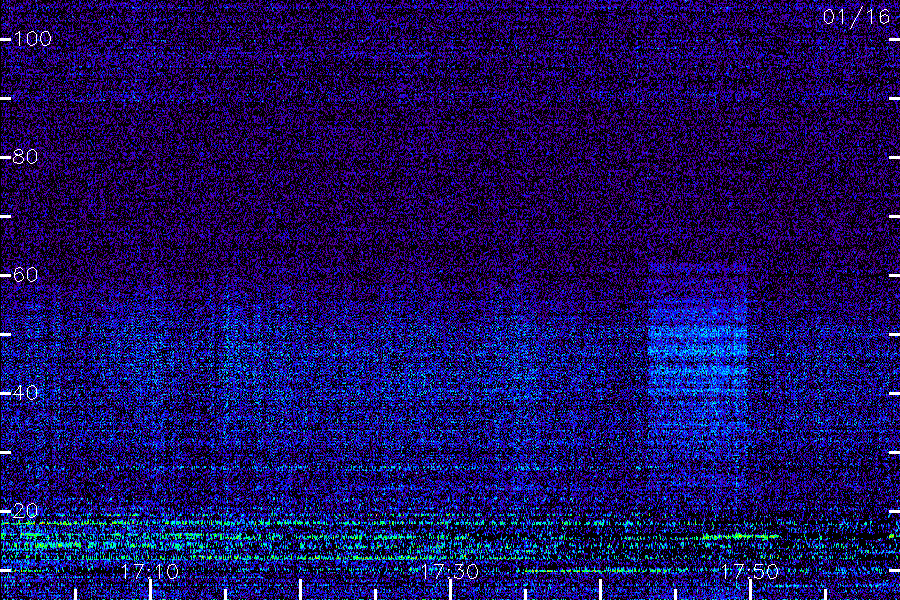The width and height of the screenshot is (900, 600).
Task: Click the 80 frequency axis label
Action: coord(25,157)
